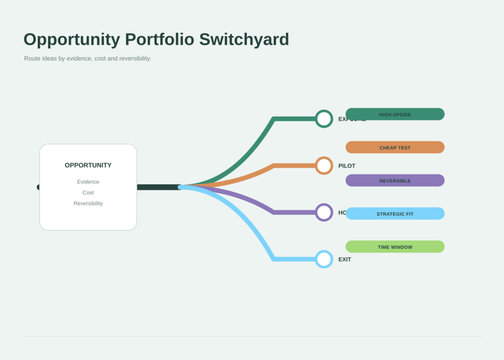The image size is (504, 360).
Task: Select the REVERSIBLE purple pill
Action: [x=395, y=180]
